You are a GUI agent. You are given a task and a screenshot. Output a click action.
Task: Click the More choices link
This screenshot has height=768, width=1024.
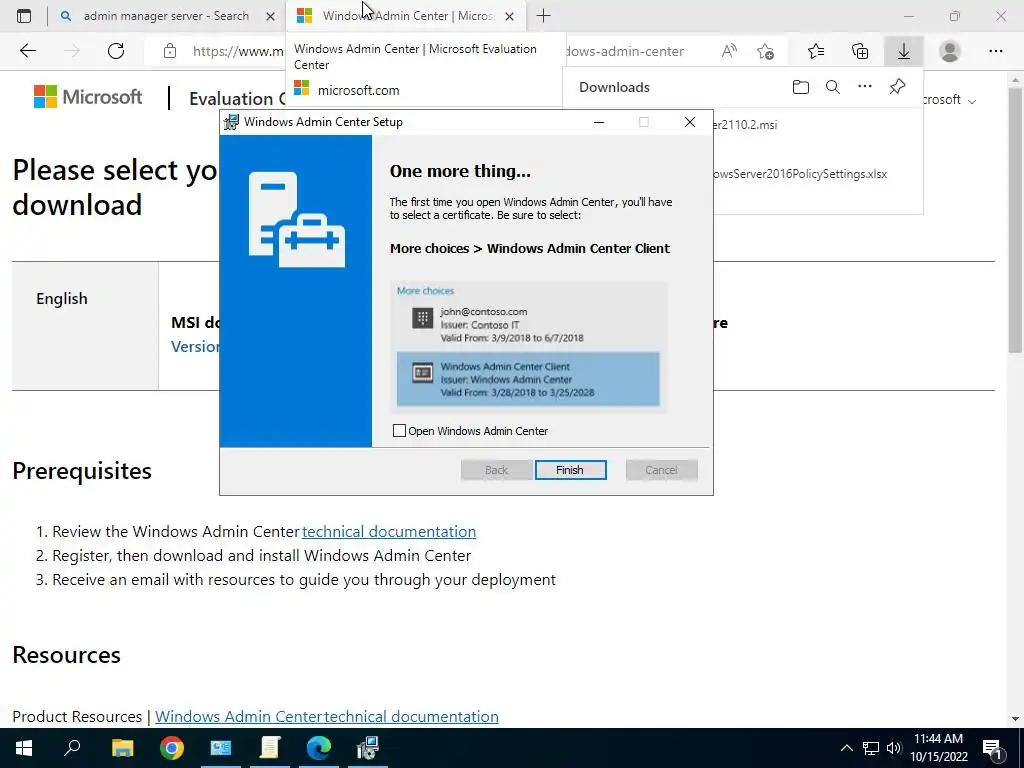[x=425, y=291]
